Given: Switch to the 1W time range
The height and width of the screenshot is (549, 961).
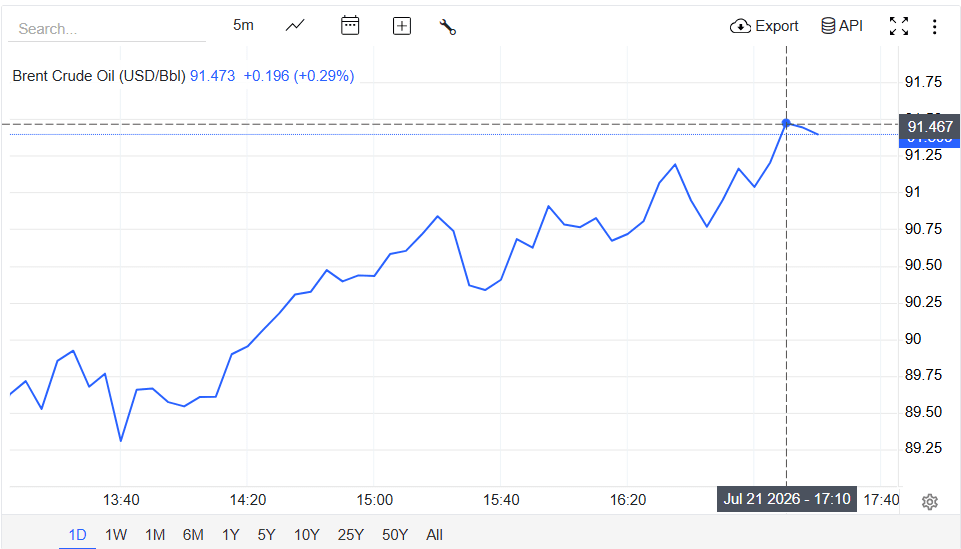Looking at the screenshot, I should tap(116, 535).
